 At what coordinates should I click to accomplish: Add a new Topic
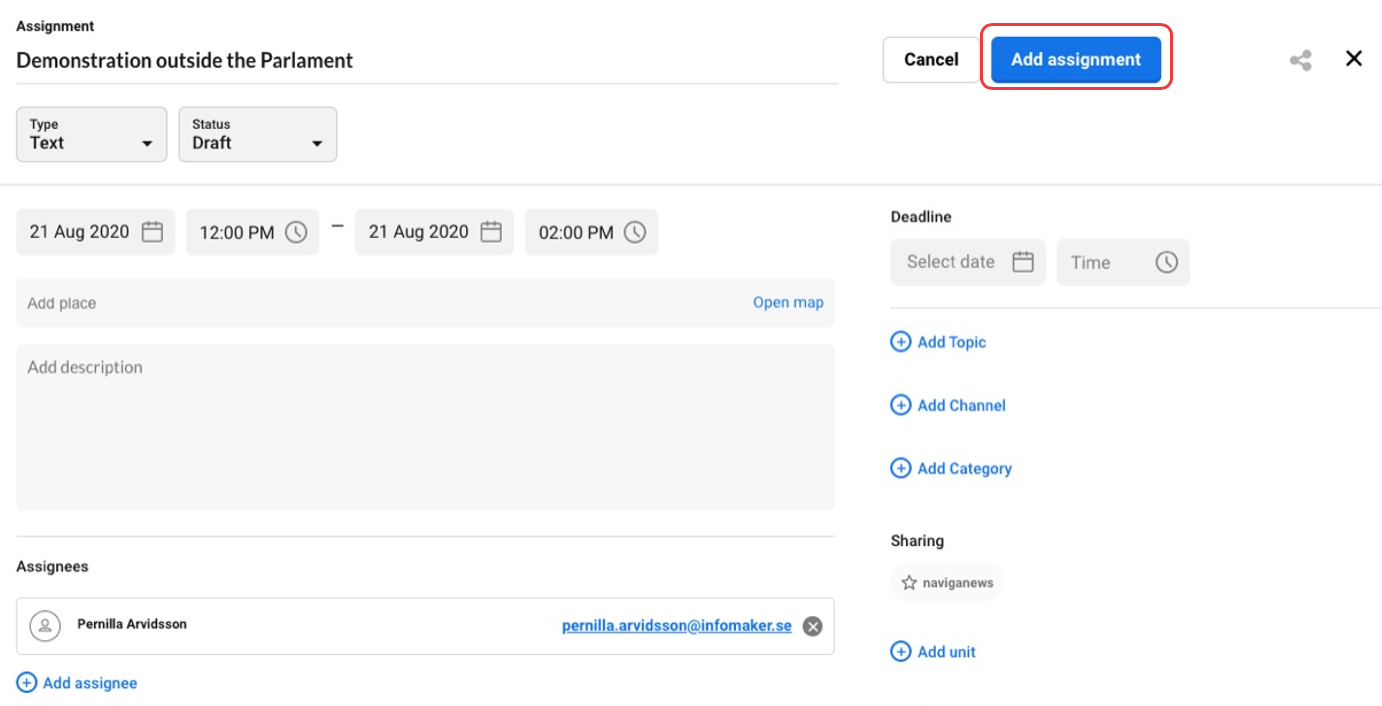(938, 342)
